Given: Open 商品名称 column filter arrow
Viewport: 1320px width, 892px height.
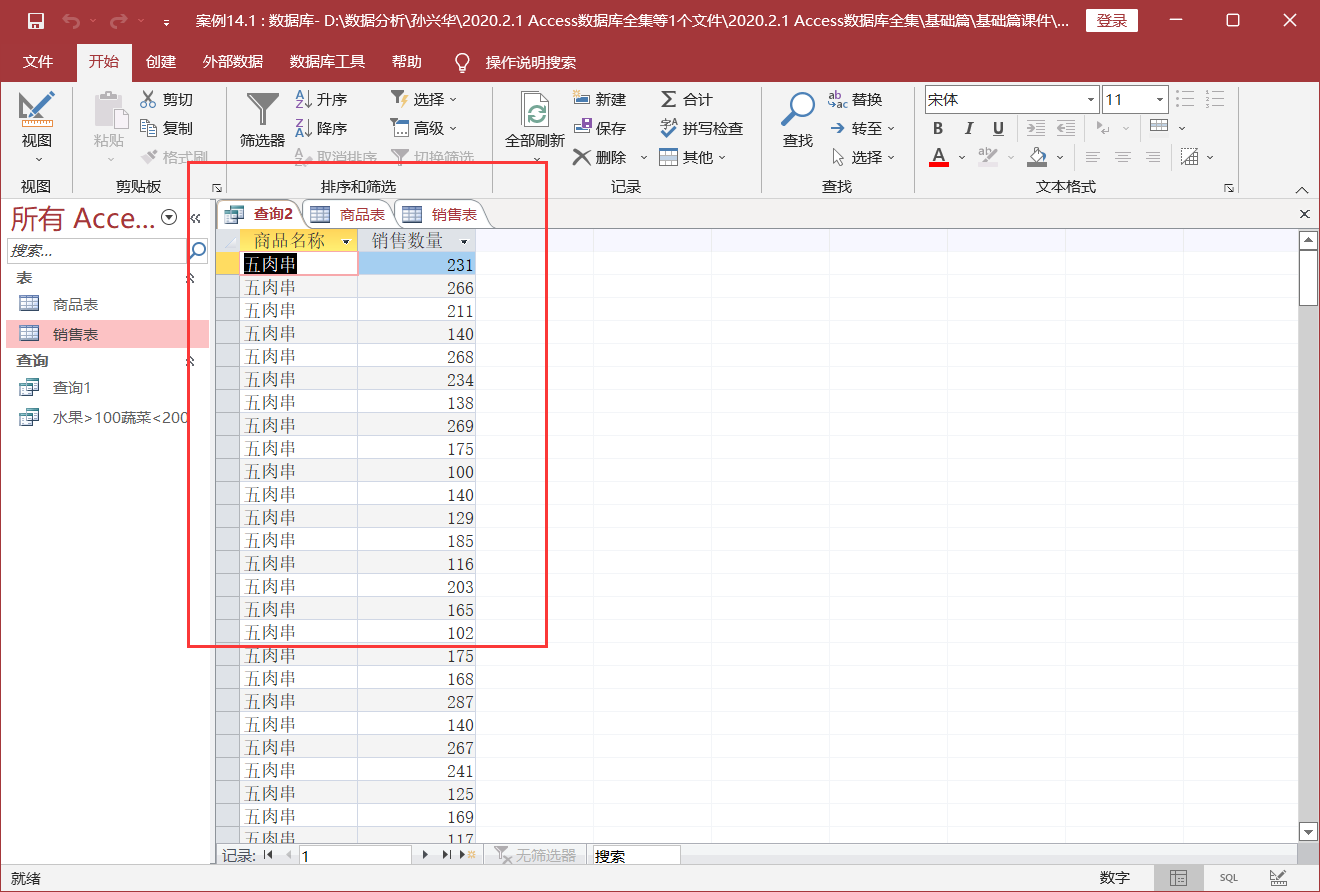Looking at the screenshot, I should pos(346,241).
